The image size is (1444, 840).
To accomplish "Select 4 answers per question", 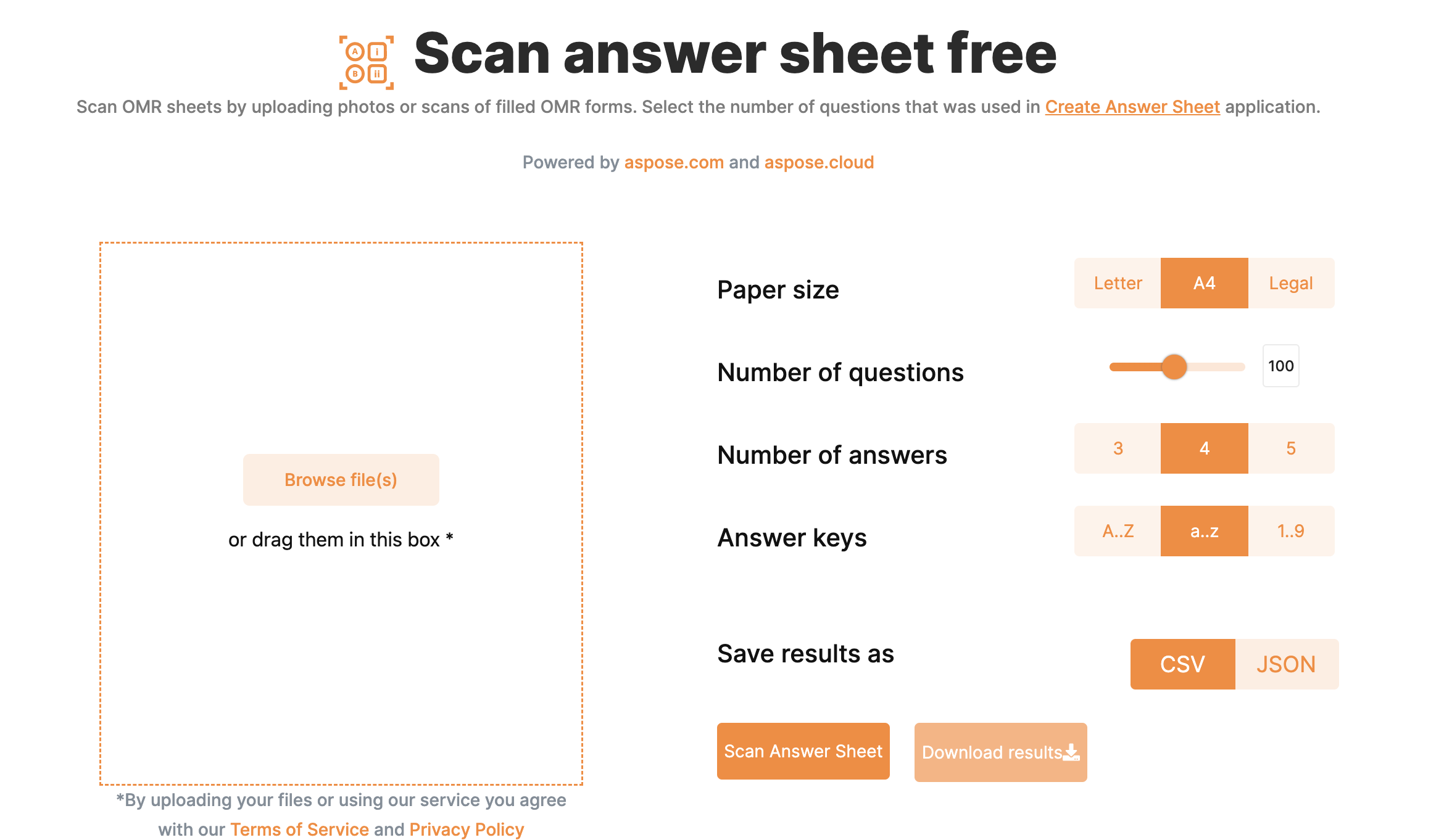I will [x=1204, y=448].
